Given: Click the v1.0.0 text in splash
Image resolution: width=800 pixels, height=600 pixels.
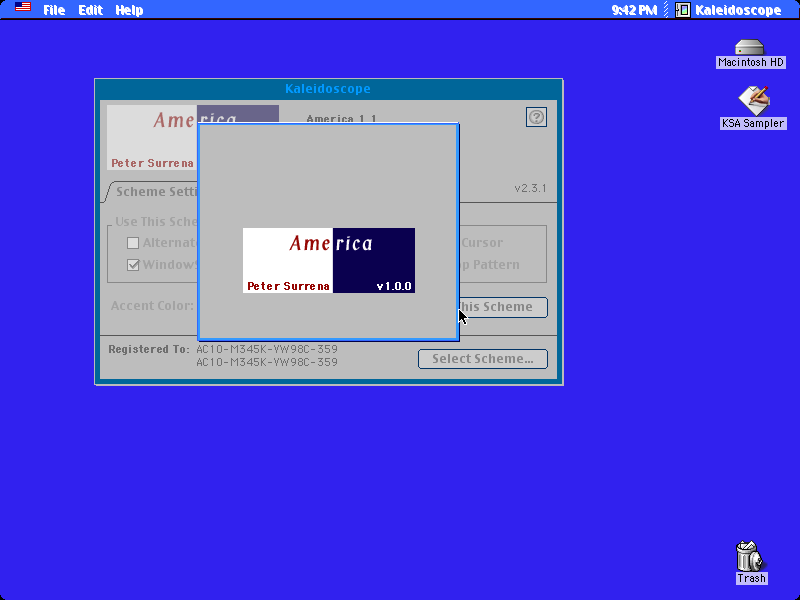Looking at the screenshot, I should point(394,286).
